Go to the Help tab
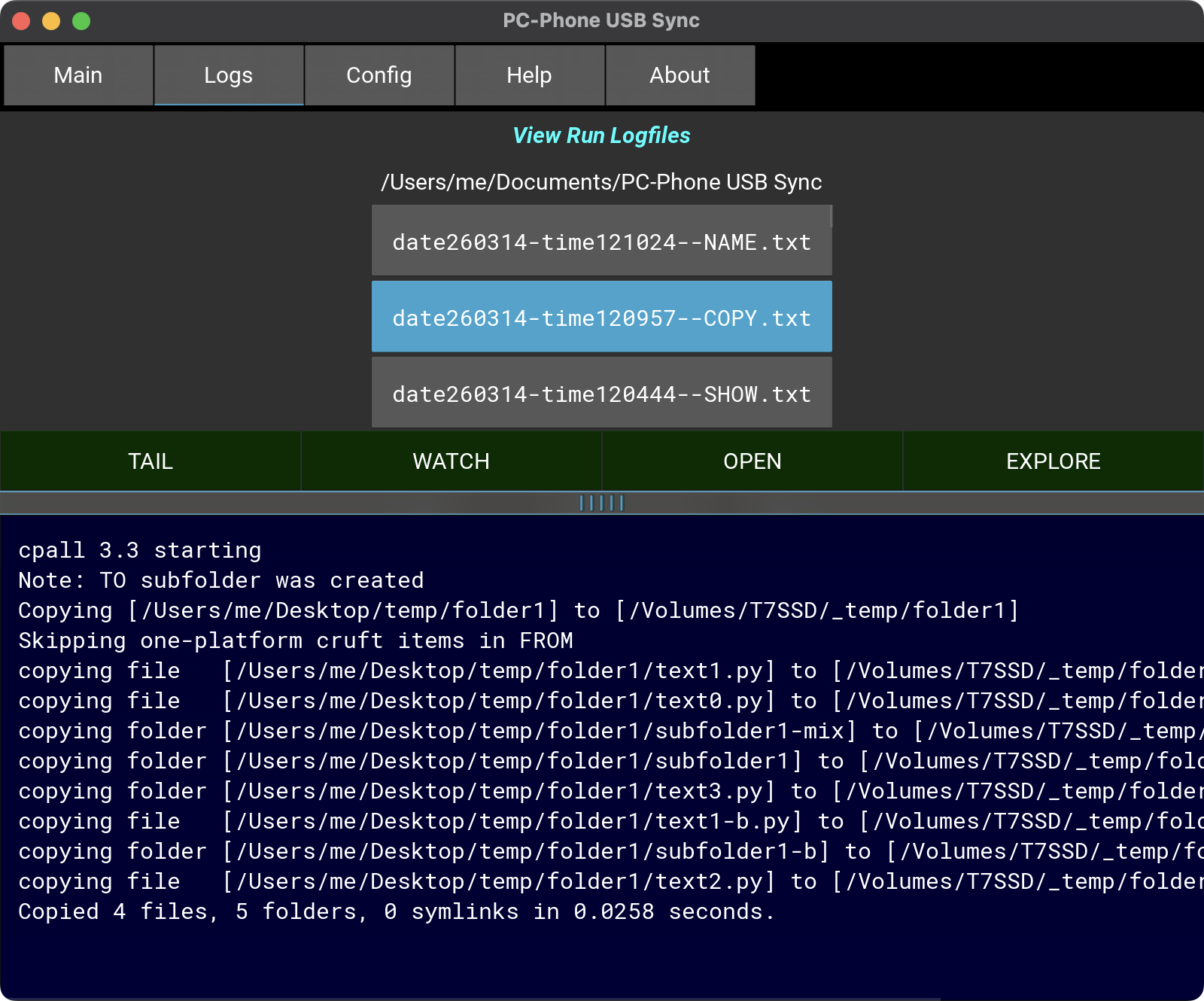This screenshot has width=1204, height=1001. coord(529,75)
